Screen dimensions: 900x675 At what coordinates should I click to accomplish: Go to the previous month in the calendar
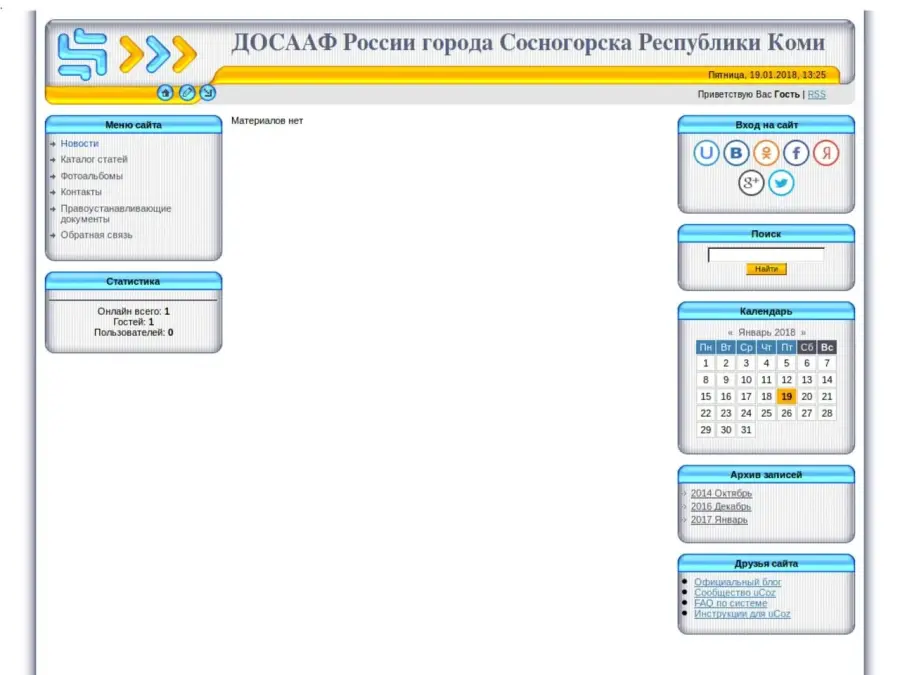(730, 332)
